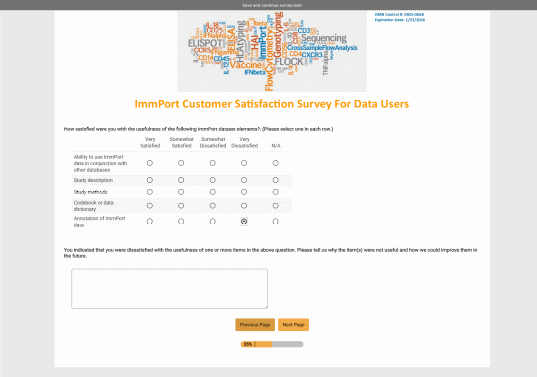Click the Expiration Date text
537x377 pixels.
point(400,20)
